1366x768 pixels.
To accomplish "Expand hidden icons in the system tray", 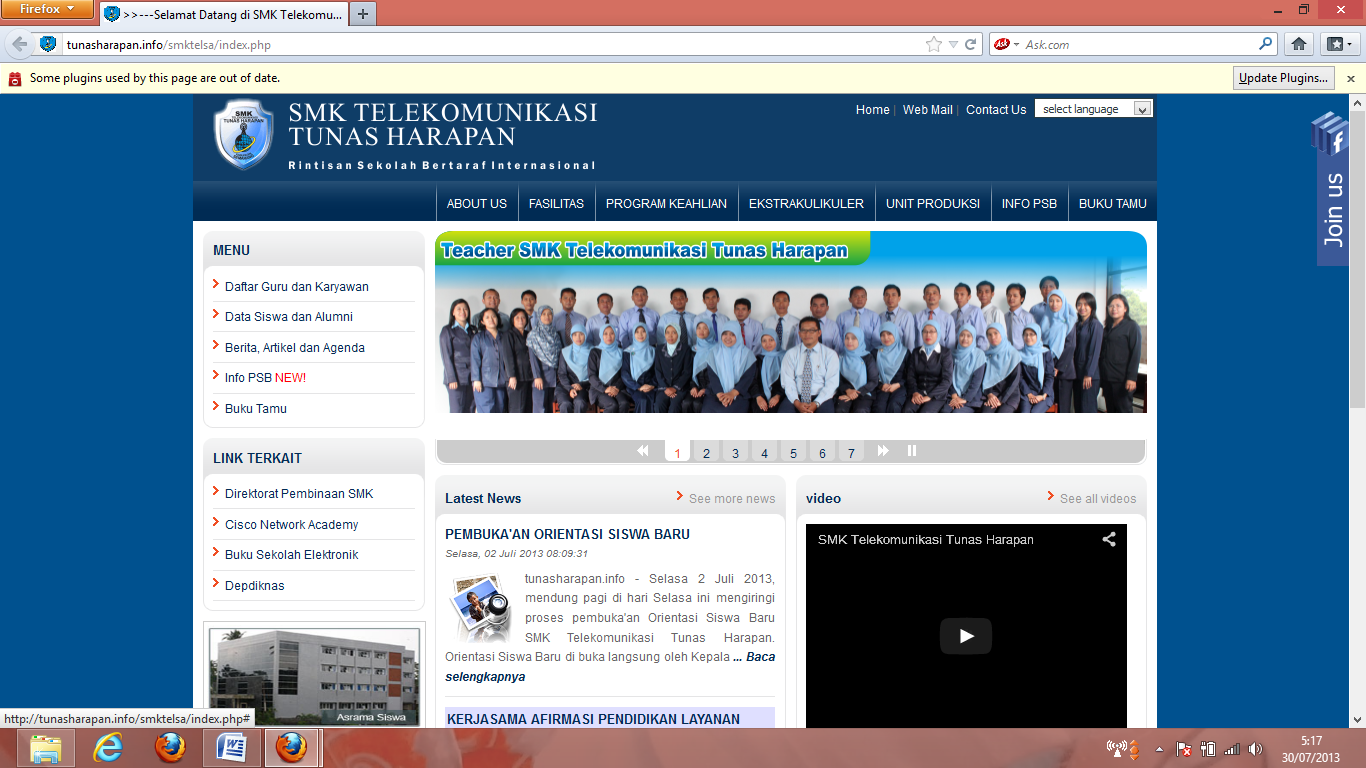I will 1159,748.
